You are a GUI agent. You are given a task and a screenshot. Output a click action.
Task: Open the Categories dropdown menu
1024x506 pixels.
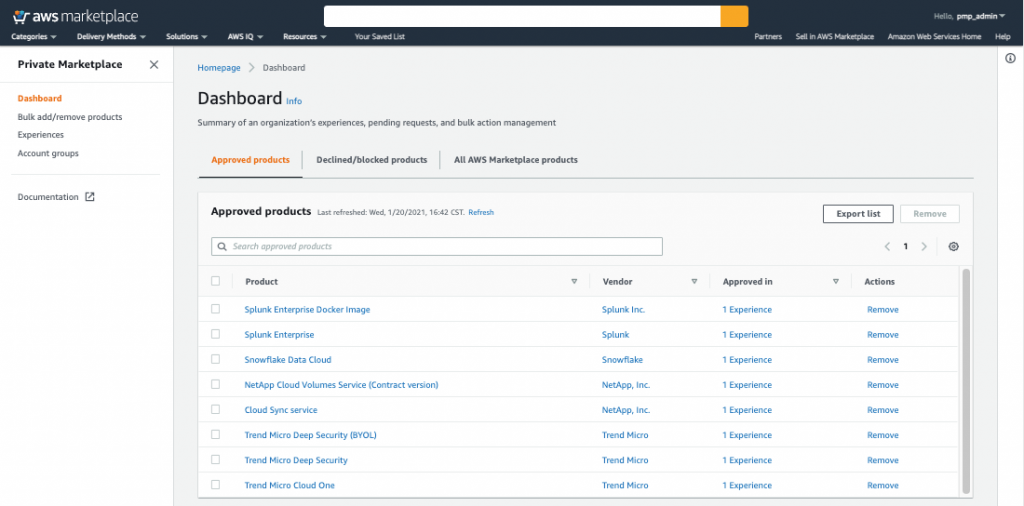point(34,37)
